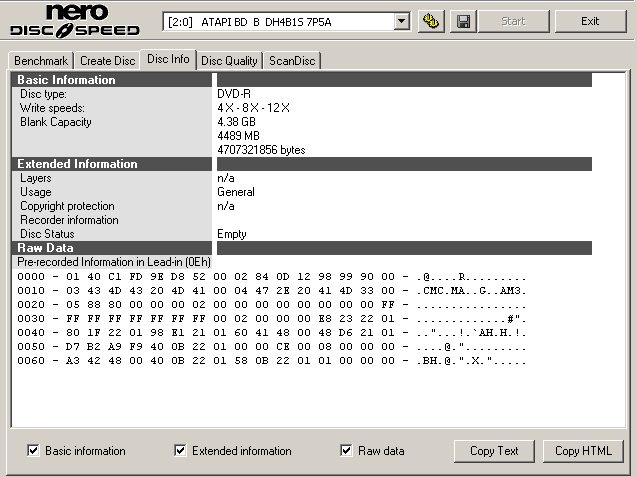
Task: Click the 4489 MB capacity value
Action: (x=238, y=136)
